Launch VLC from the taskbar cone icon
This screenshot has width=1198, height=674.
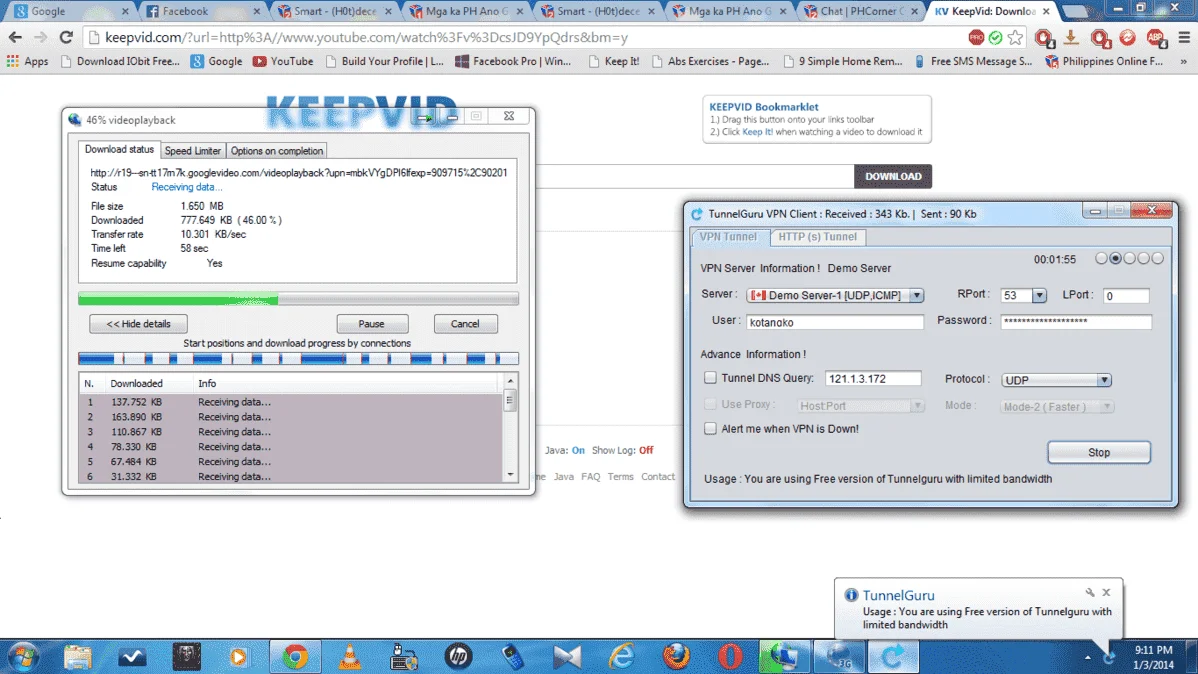click(350, 656)
